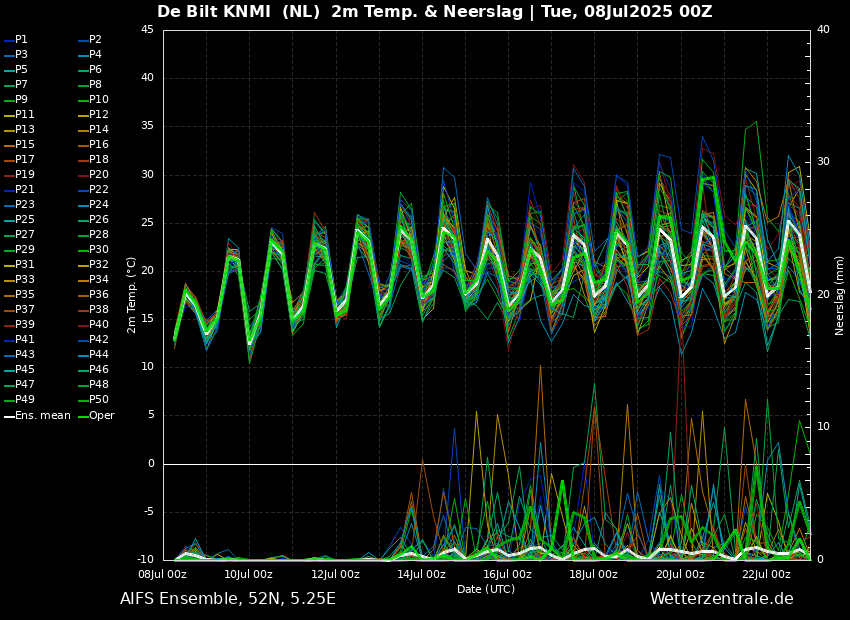Select the Ens. mean legend item
Screen dimensions: 850x620
tap(42, 415)
